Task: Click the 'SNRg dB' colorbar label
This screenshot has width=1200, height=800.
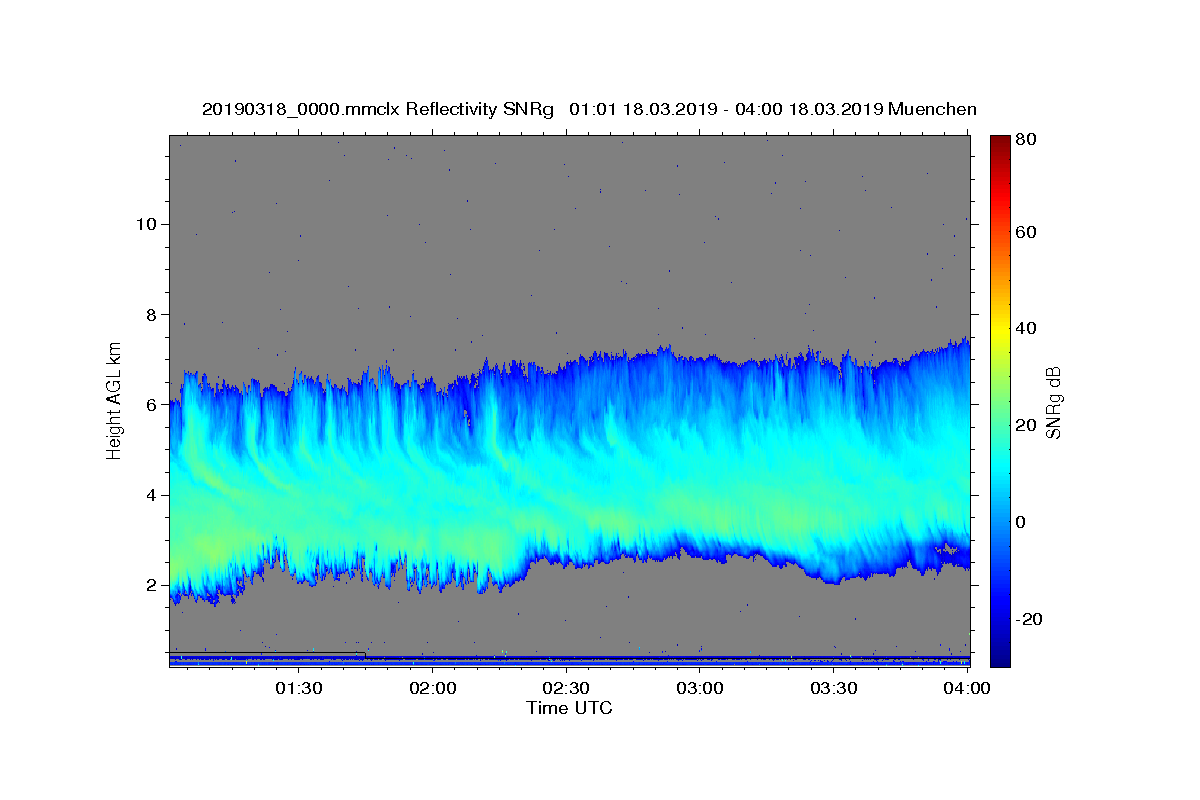Action: (1054, 402)
